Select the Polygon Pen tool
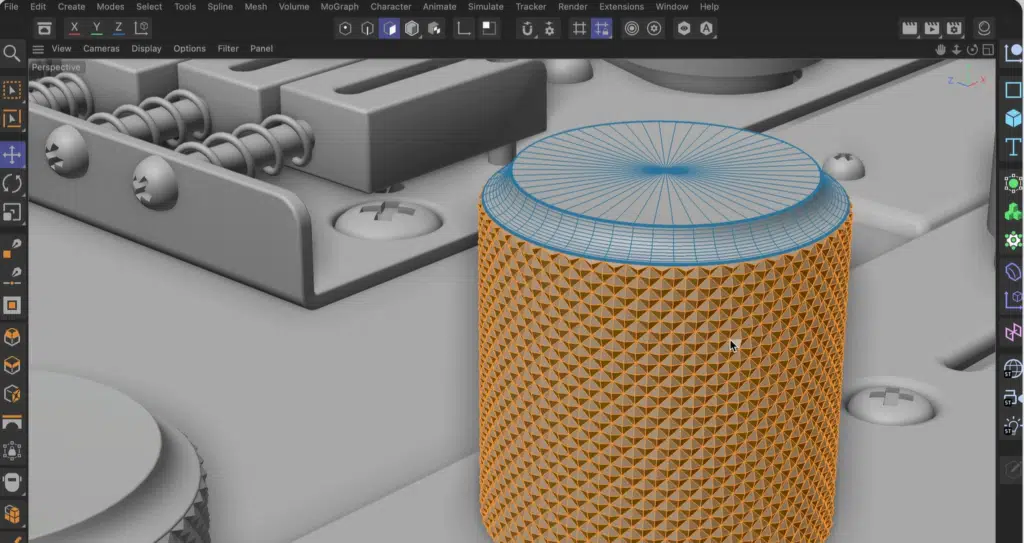The width and height of the screenshot is (1024, 543). [12, 248]
